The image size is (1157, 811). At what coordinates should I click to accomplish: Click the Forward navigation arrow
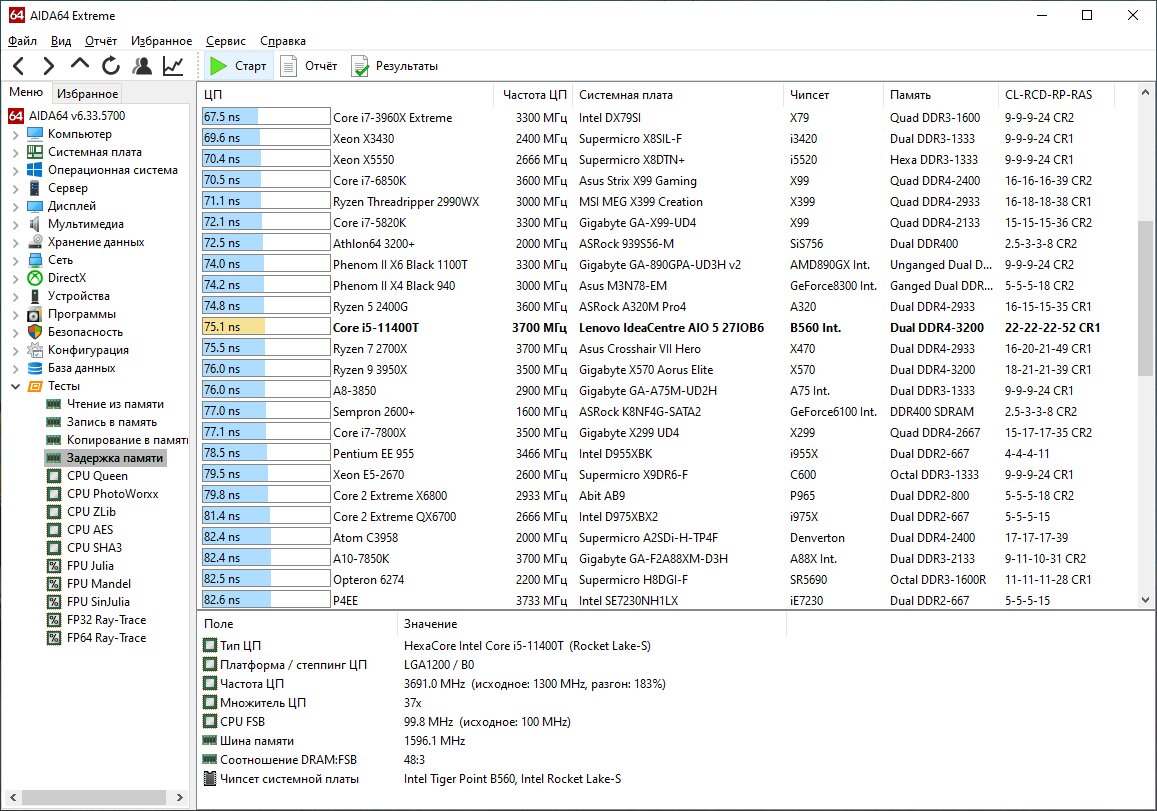(49, 66)
